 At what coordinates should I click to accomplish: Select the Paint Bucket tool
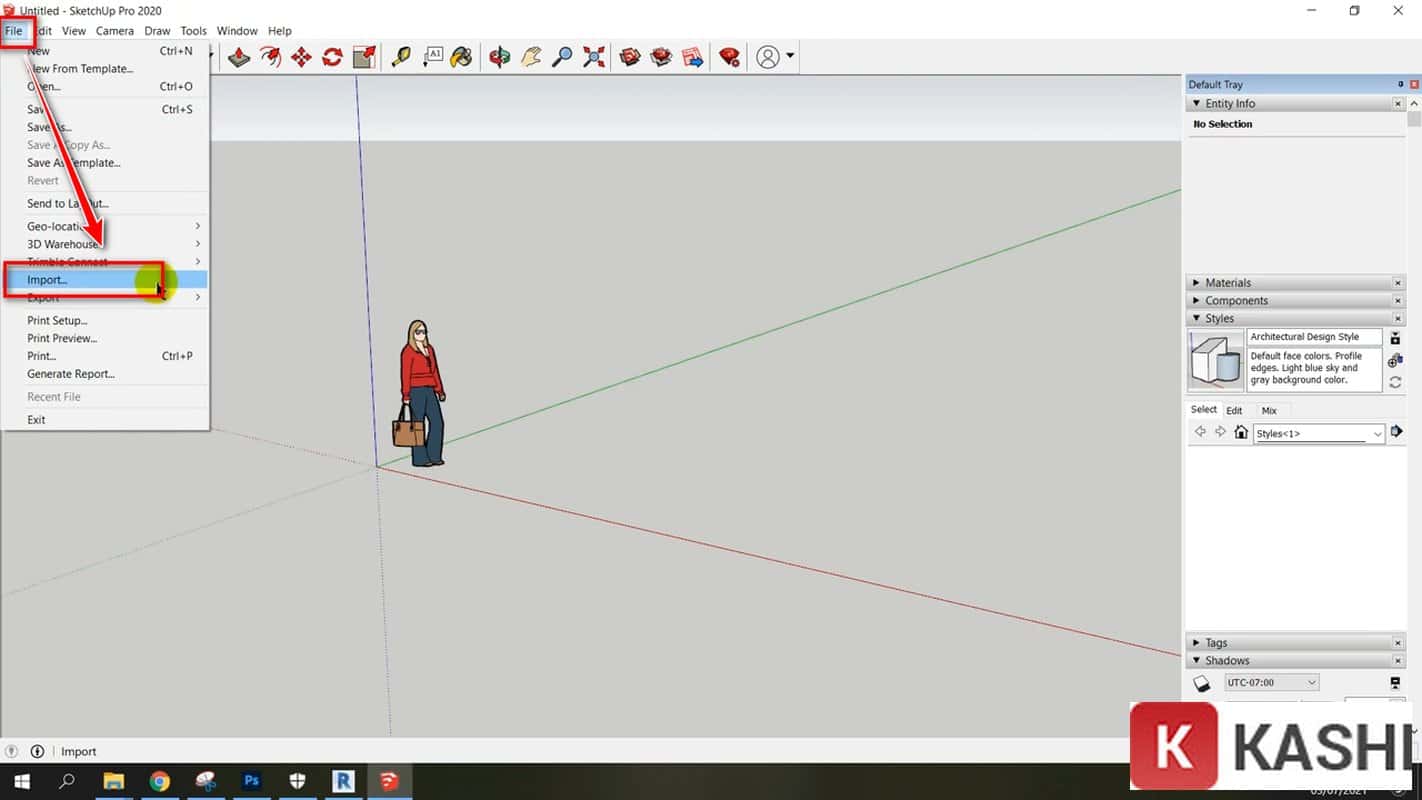pos(461,57)
